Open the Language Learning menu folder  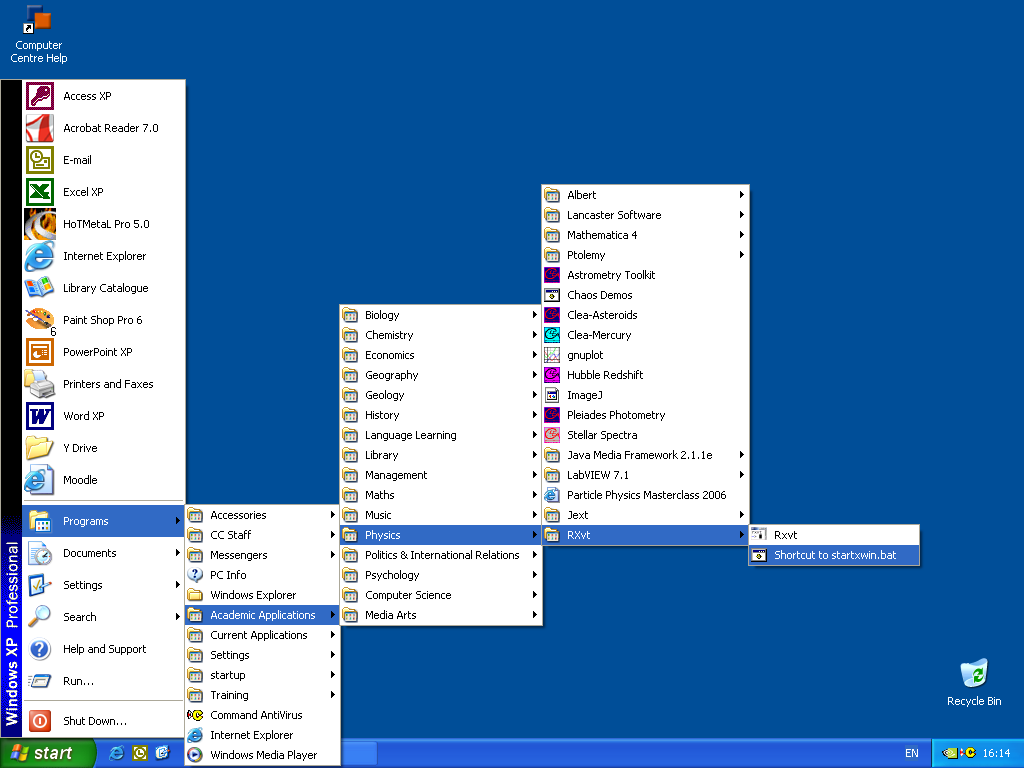coord(441,435)
